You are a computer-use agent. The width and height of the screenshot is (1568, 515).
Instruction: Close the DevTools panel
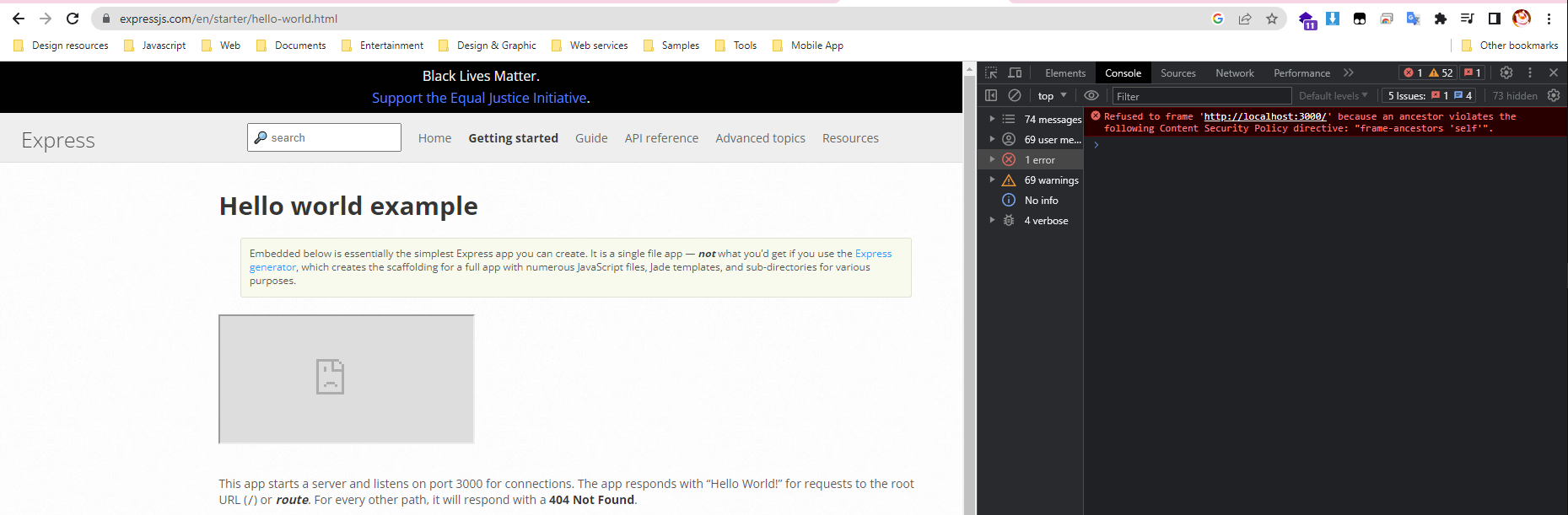[x=1554, y=72]
